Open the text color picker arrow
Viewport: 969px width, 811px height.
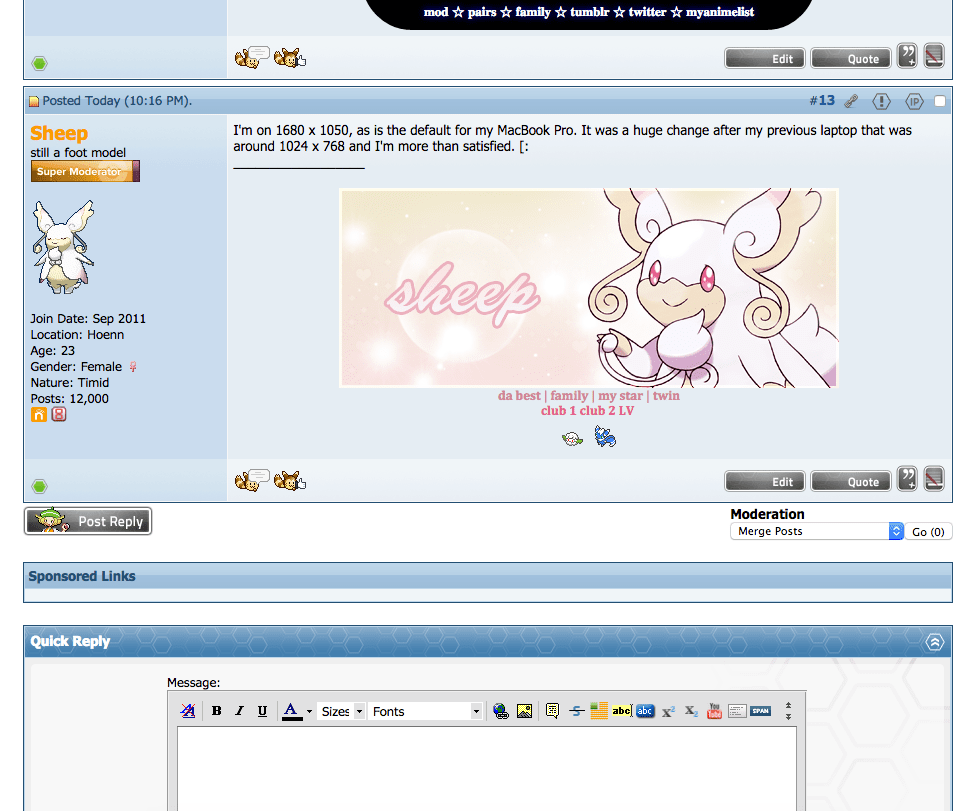(309, 711)
